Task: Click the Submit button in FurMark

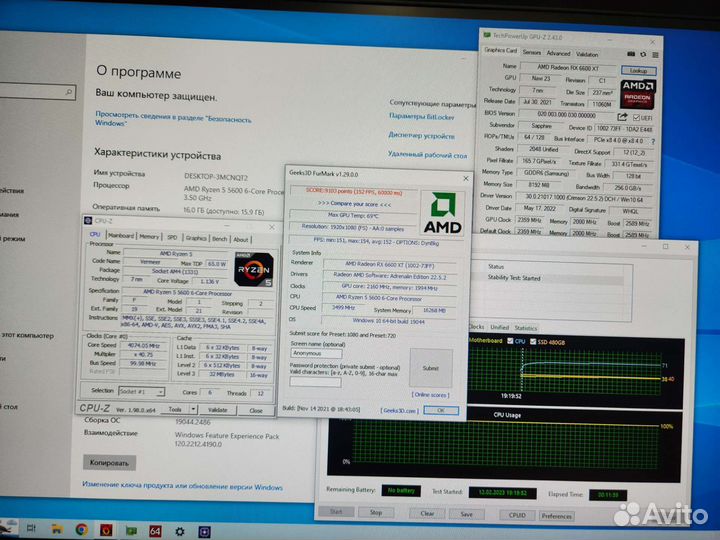Action: click(x=431, y=368)
